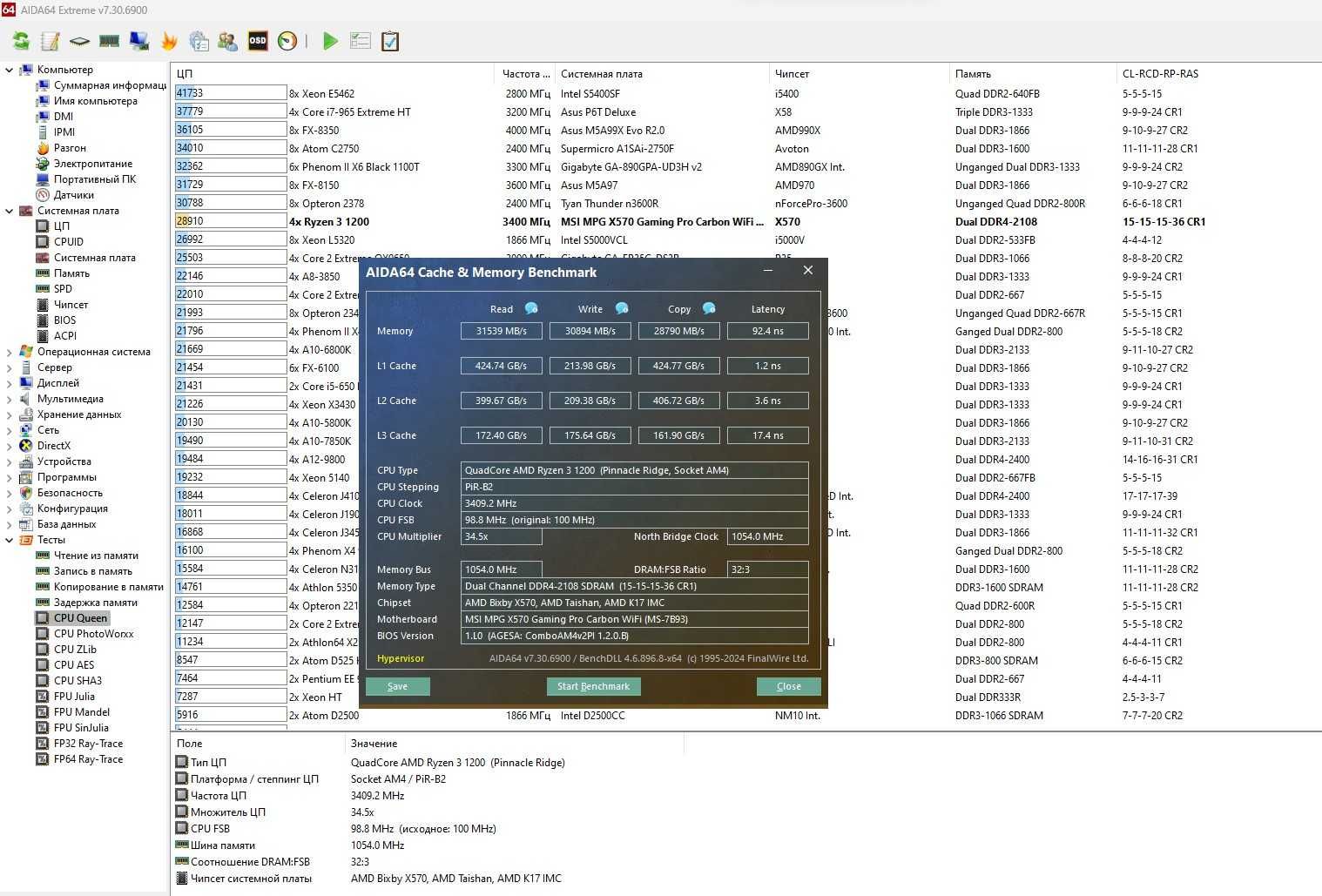Sort by the Частота column header
Viewport: 1322px width, 896px height.
[x=525, y=74]
